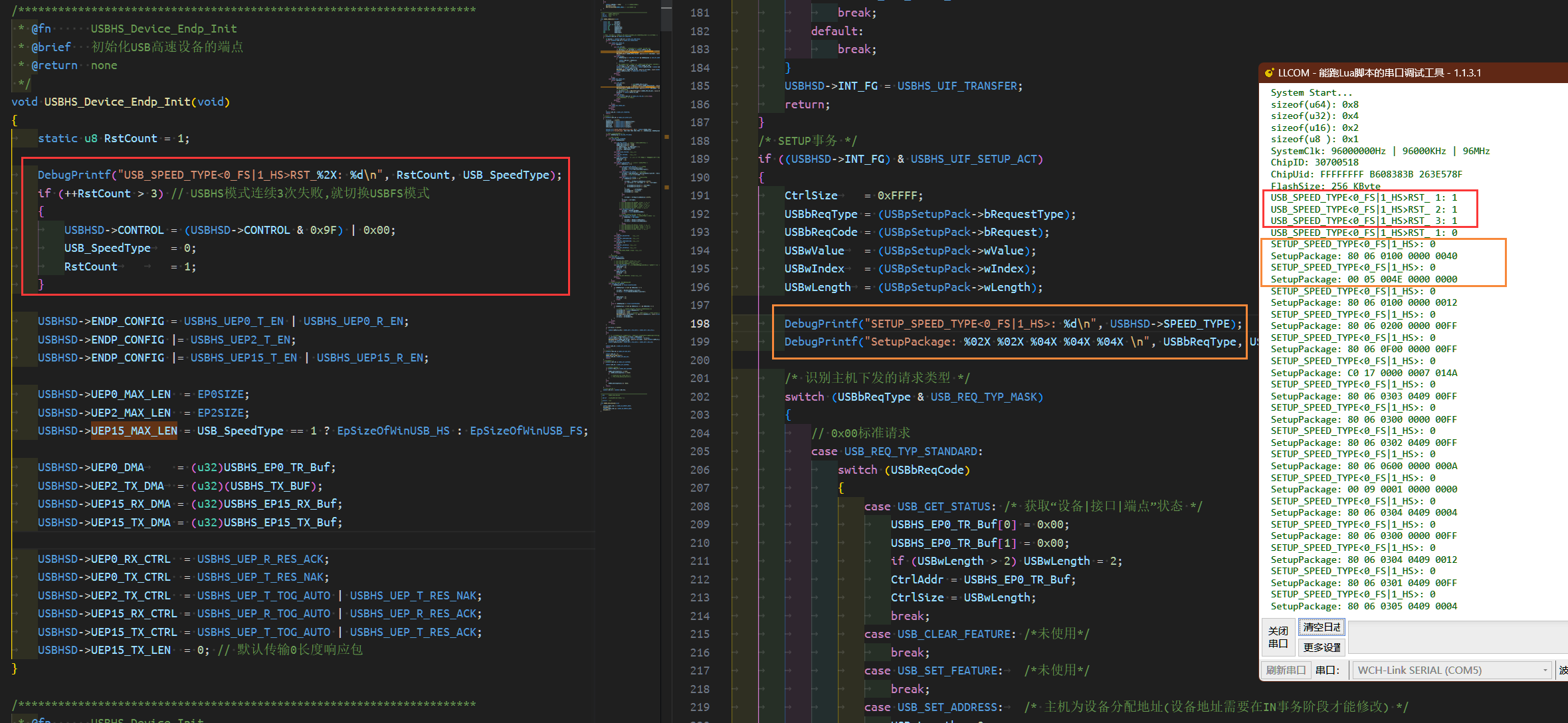Click line number 181 in the gutter
The width and height of the screenshot is (1568, 723).
coord(700,13)
